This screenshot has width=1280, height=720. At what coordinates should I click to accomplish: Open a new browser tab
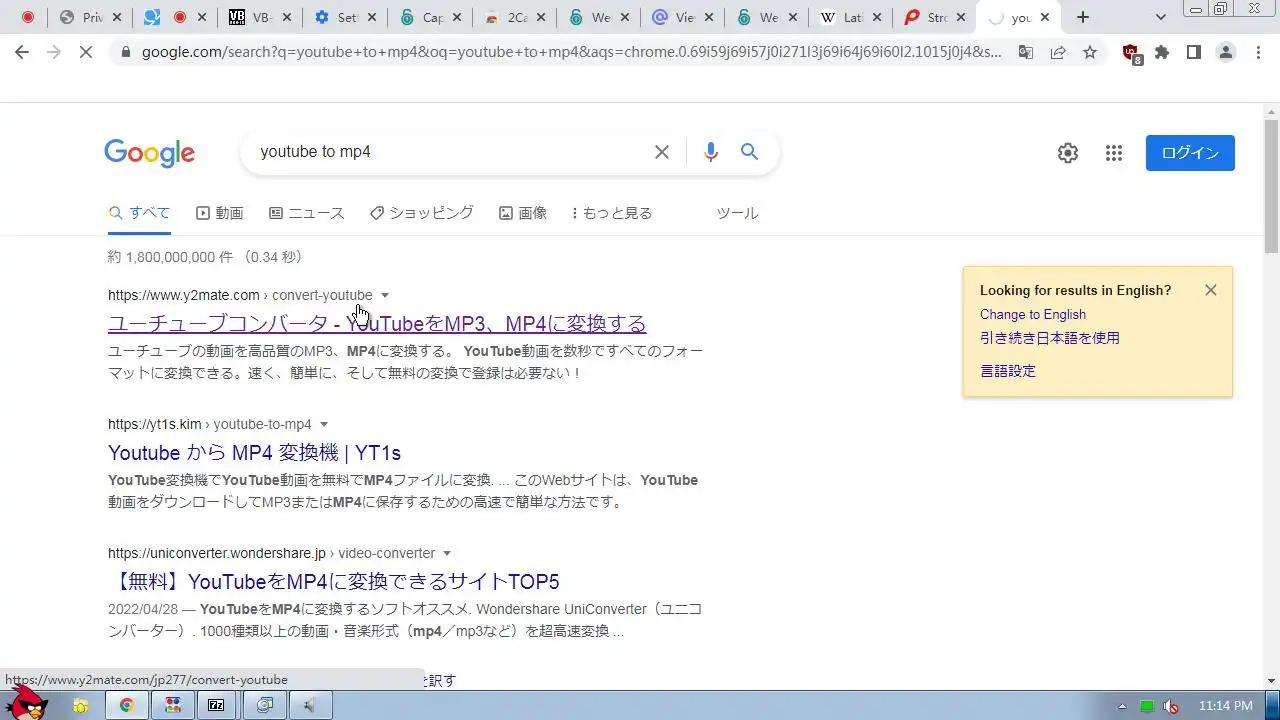pyautogui.click(x=1083, y=17)
